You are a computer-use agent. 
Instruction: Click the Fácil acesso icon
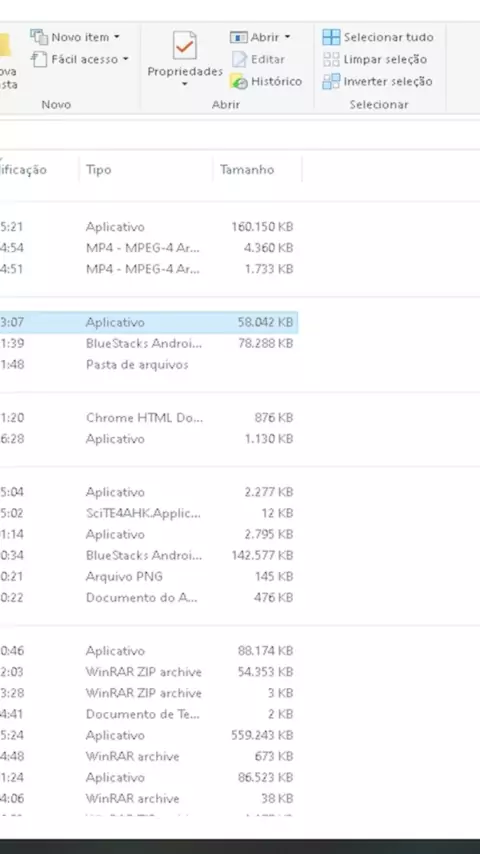pyautogui.click(x=39, y=59)
